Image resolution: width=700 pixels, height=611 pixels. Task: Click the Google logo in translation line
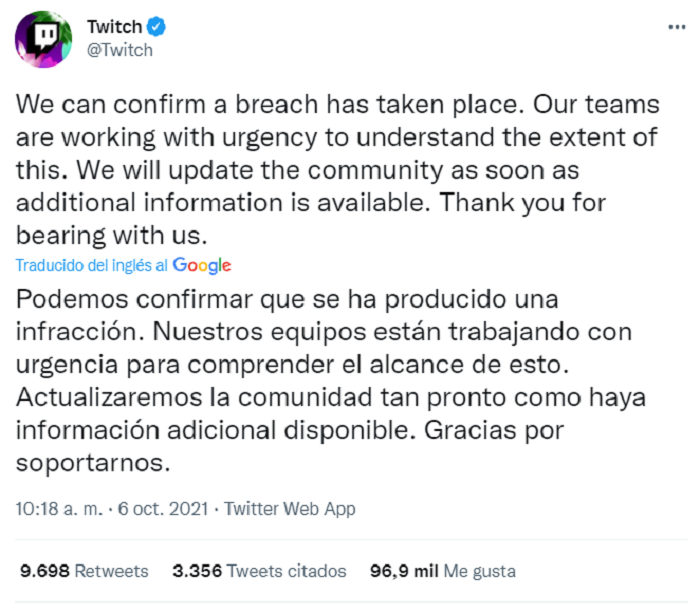pos(201,265)
